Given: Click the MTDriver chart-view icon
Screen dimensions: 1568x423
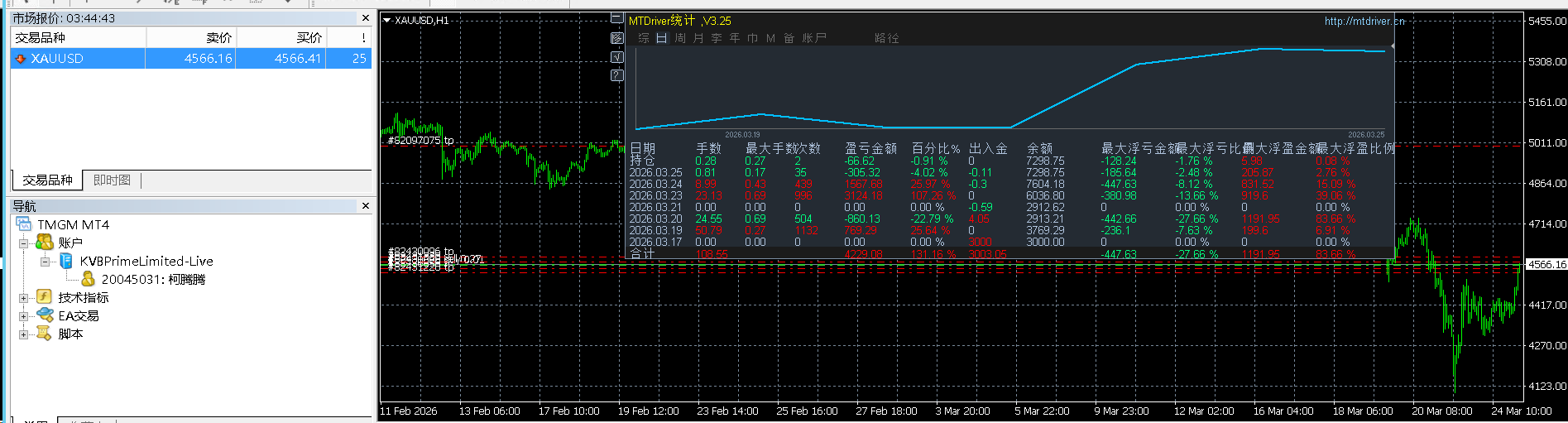Looking at the screenshot, I should [x=616, y=38].
